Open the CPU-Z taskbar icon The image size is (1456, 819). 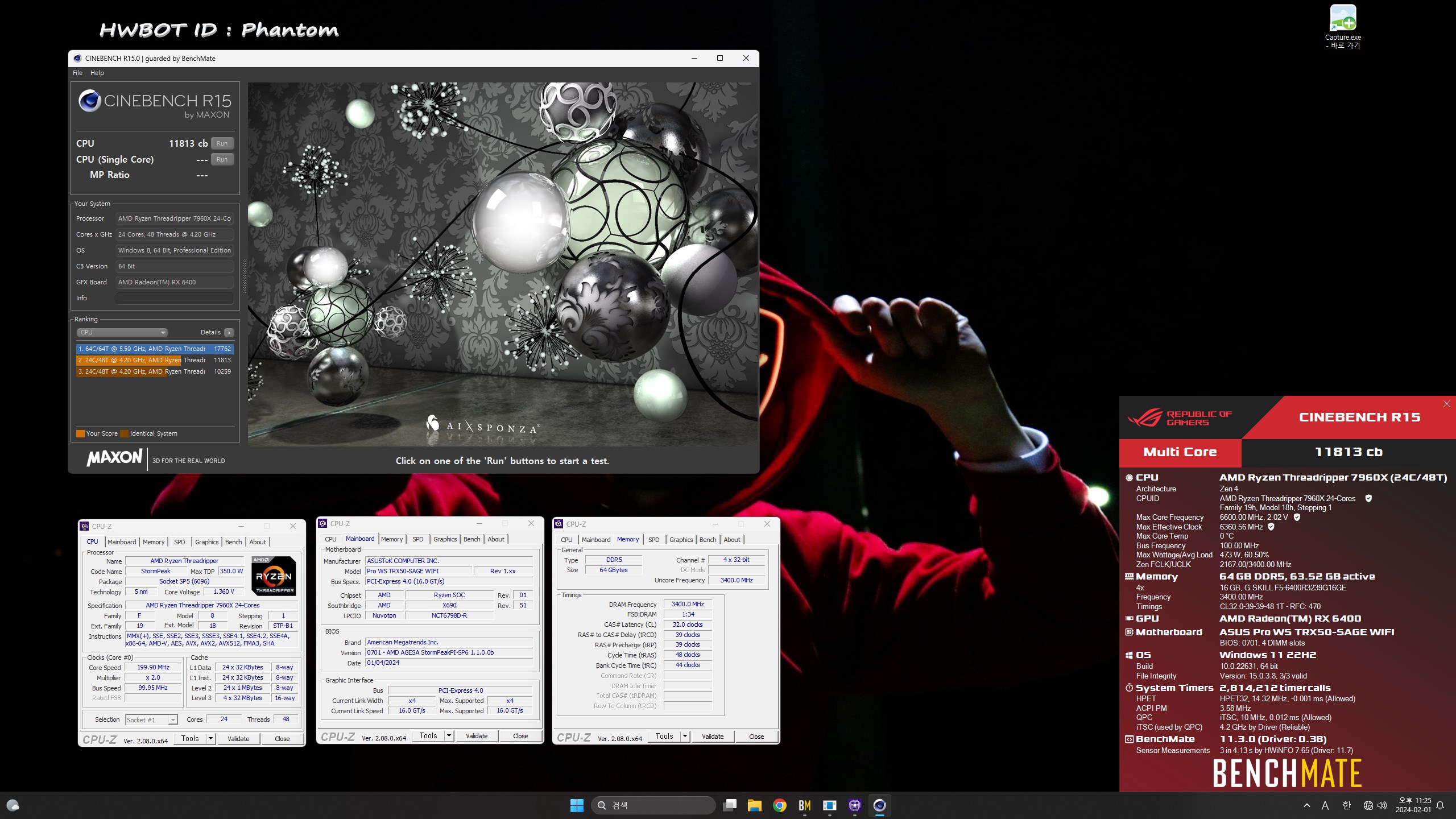854,805
